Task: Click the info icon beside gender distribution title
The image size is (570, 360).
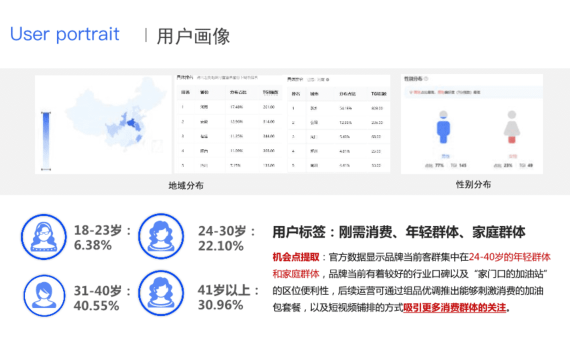Action: (x=426, y=79)
